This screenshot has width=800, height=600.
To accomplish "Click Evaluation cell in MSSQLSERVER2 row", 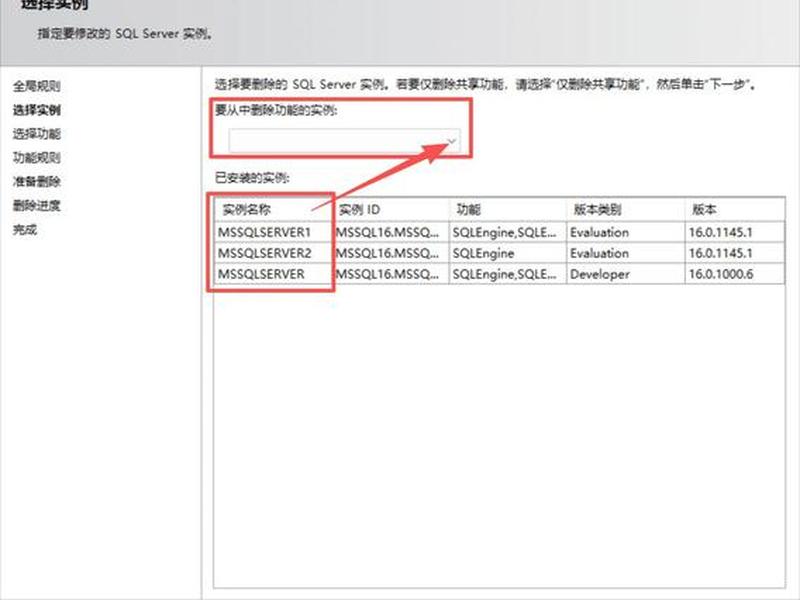I will click(626, 253).
